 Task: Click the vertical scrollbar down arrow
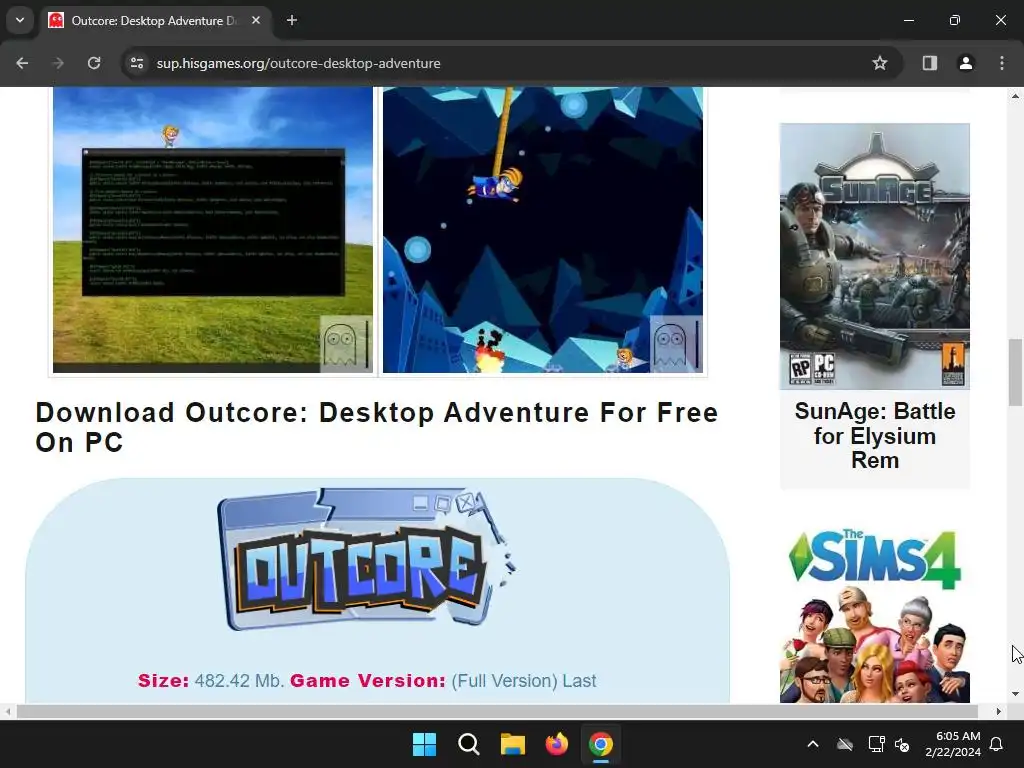(1015, 694)
